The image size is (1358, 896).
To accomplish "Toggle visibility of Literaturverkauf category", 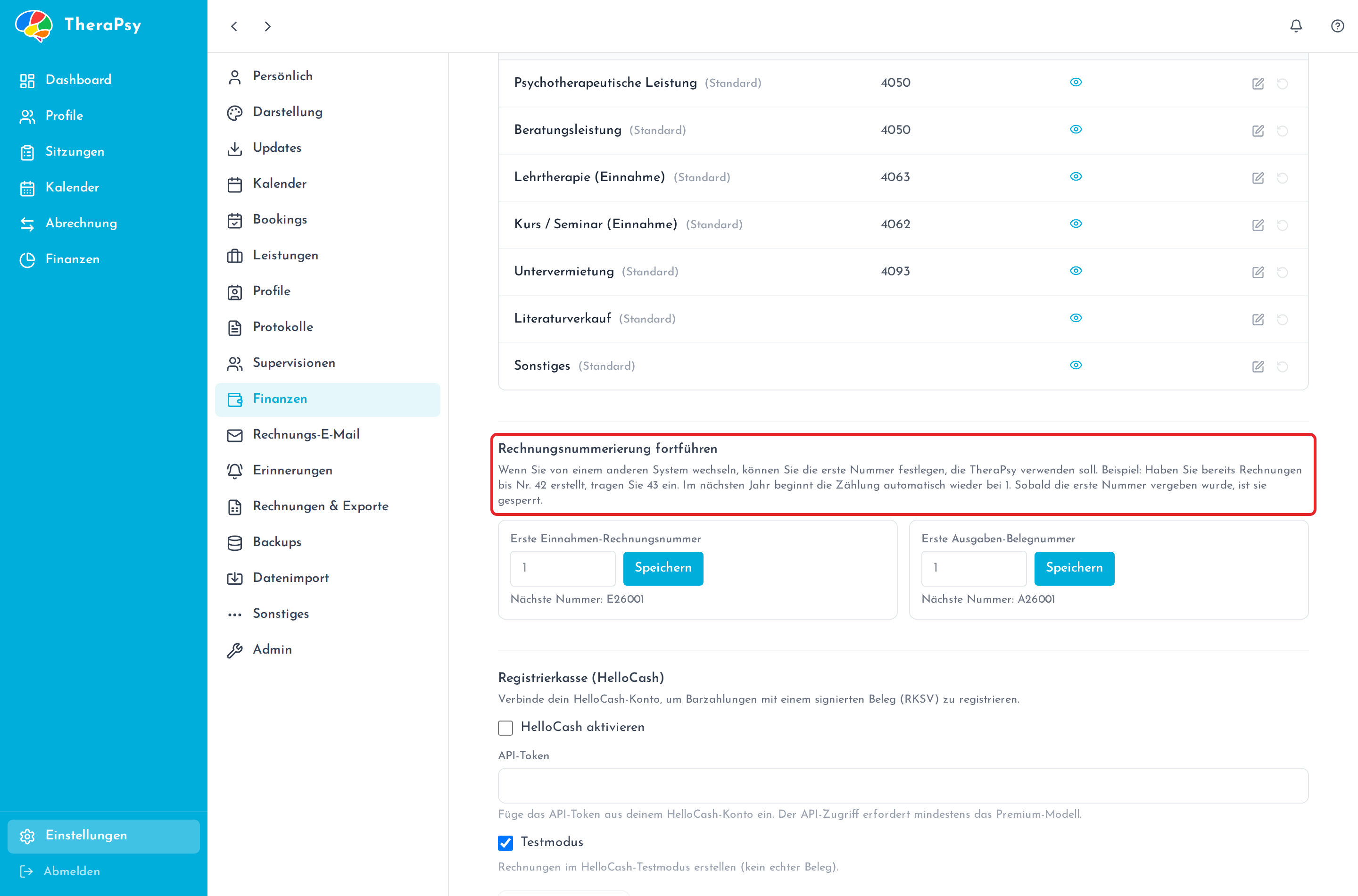I will [x=1076, y=318].
